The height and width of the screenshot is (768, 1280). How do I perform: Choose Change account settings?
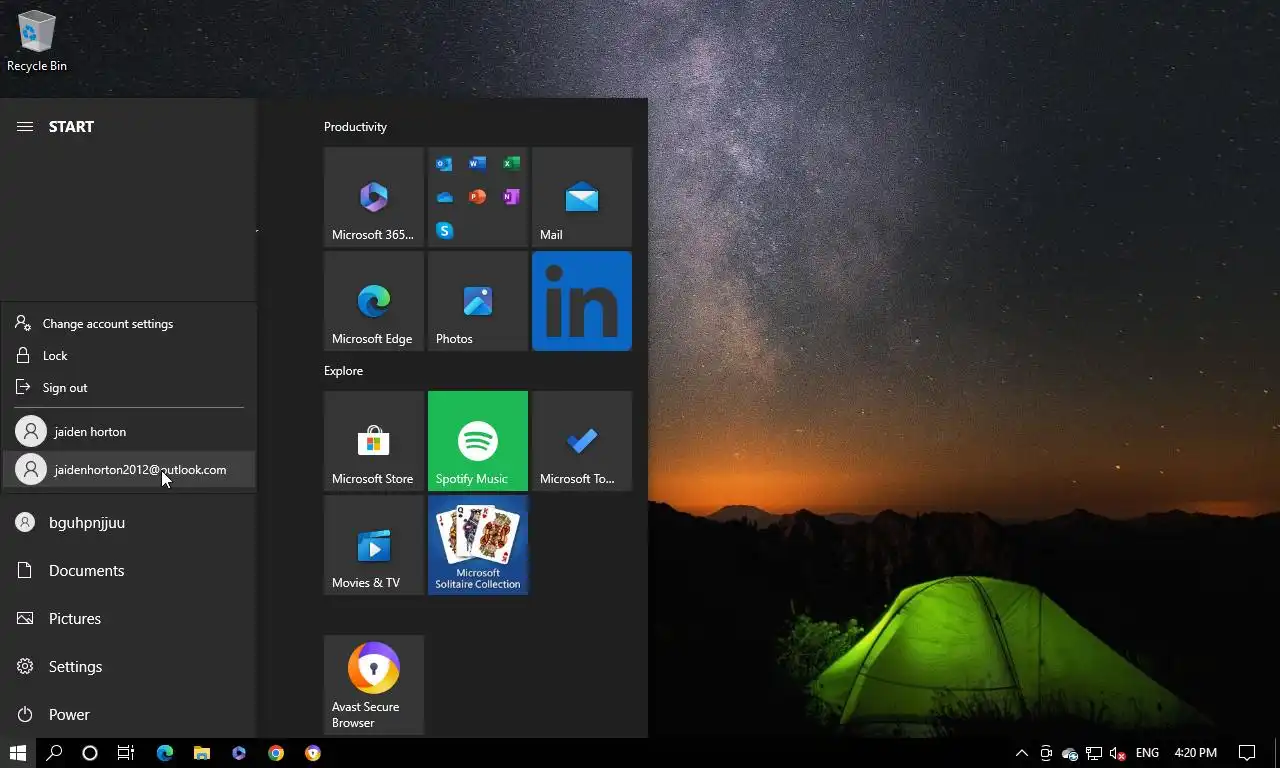(129, 324)
